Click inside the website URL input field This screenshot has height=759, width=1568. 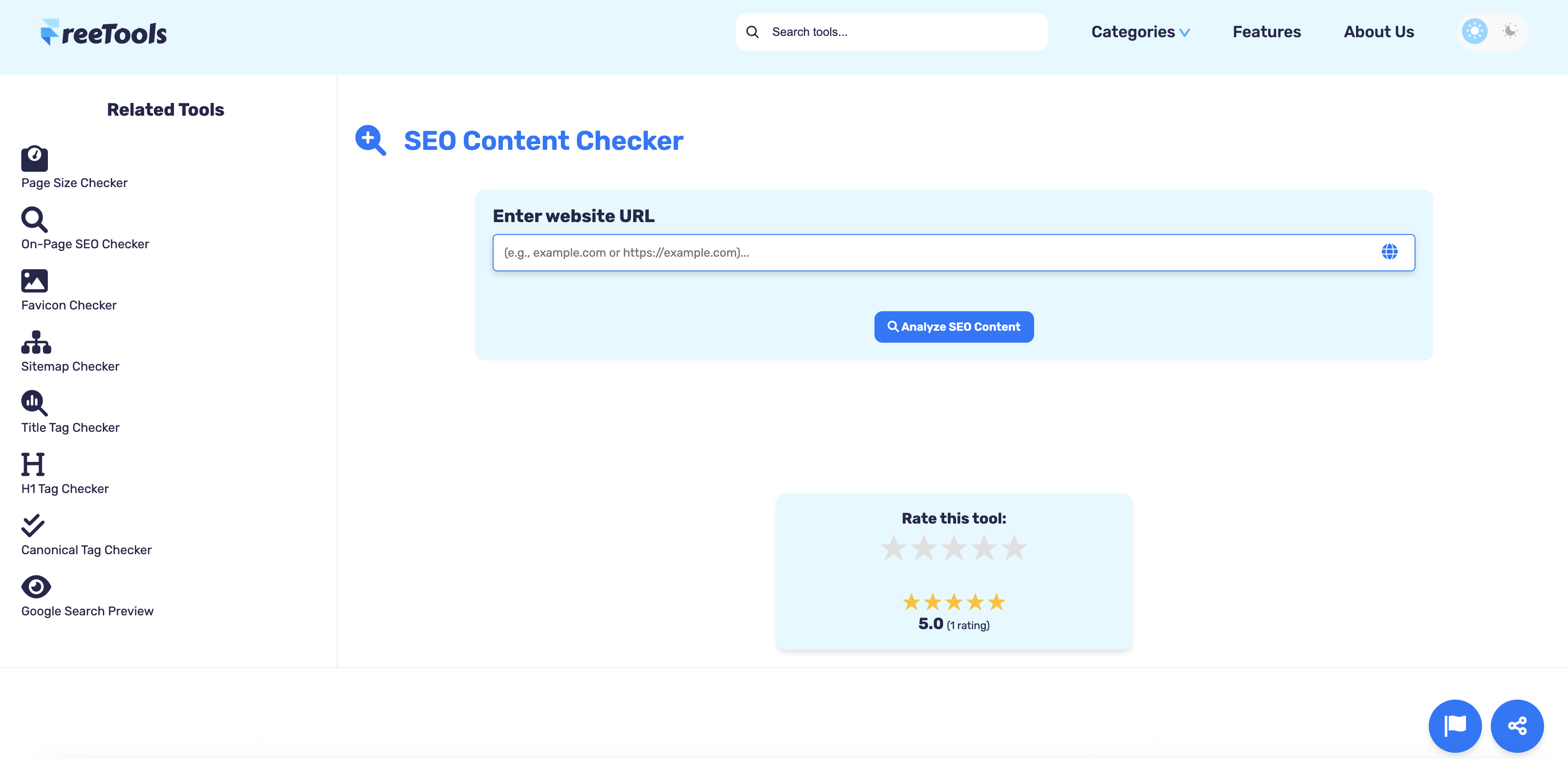(x=913, y=252)
